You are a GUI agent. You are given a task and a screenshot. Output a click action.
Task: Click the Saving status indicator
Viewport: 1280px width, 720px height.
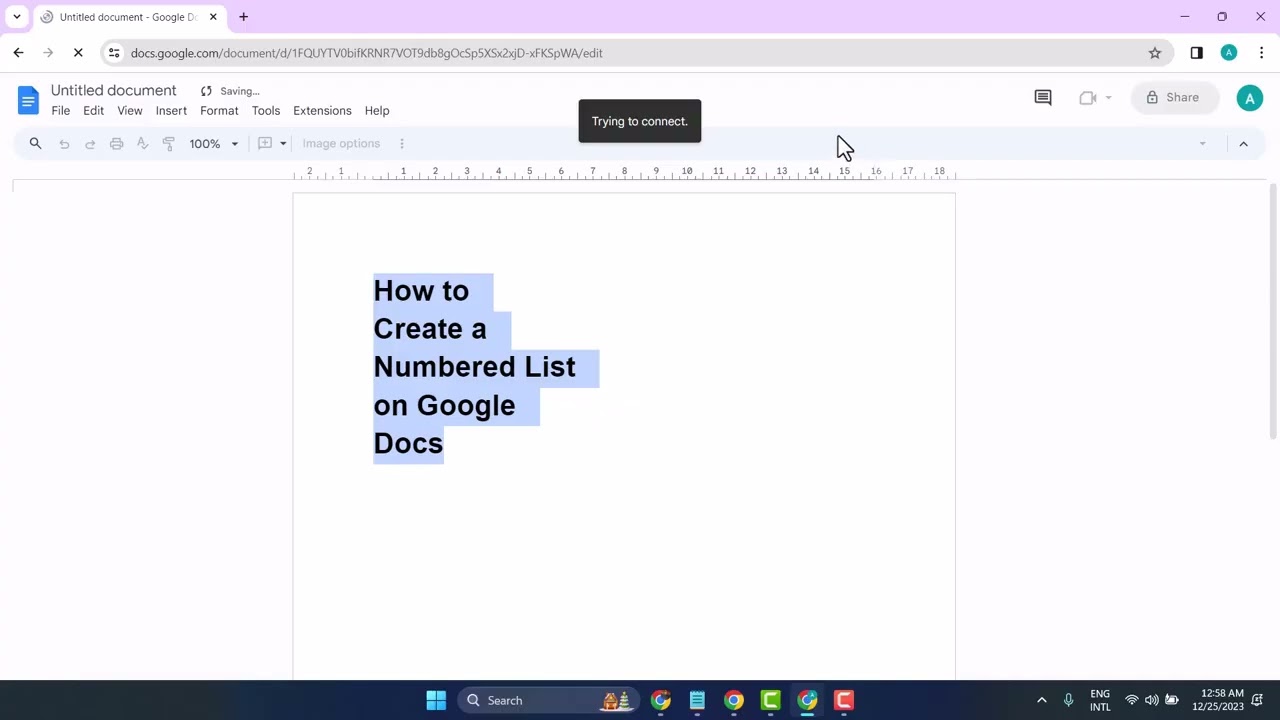point(230,91)
